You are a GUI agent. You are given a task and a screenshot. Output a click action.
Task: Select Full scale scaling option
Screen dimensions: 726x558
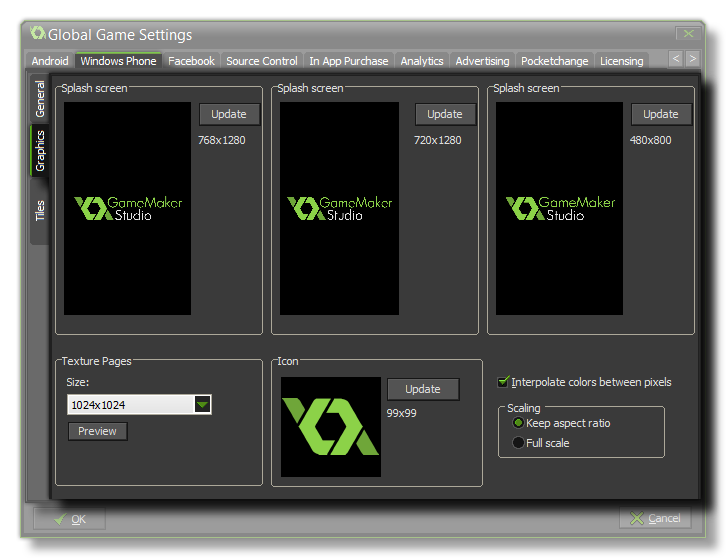(x=518, y=443)
